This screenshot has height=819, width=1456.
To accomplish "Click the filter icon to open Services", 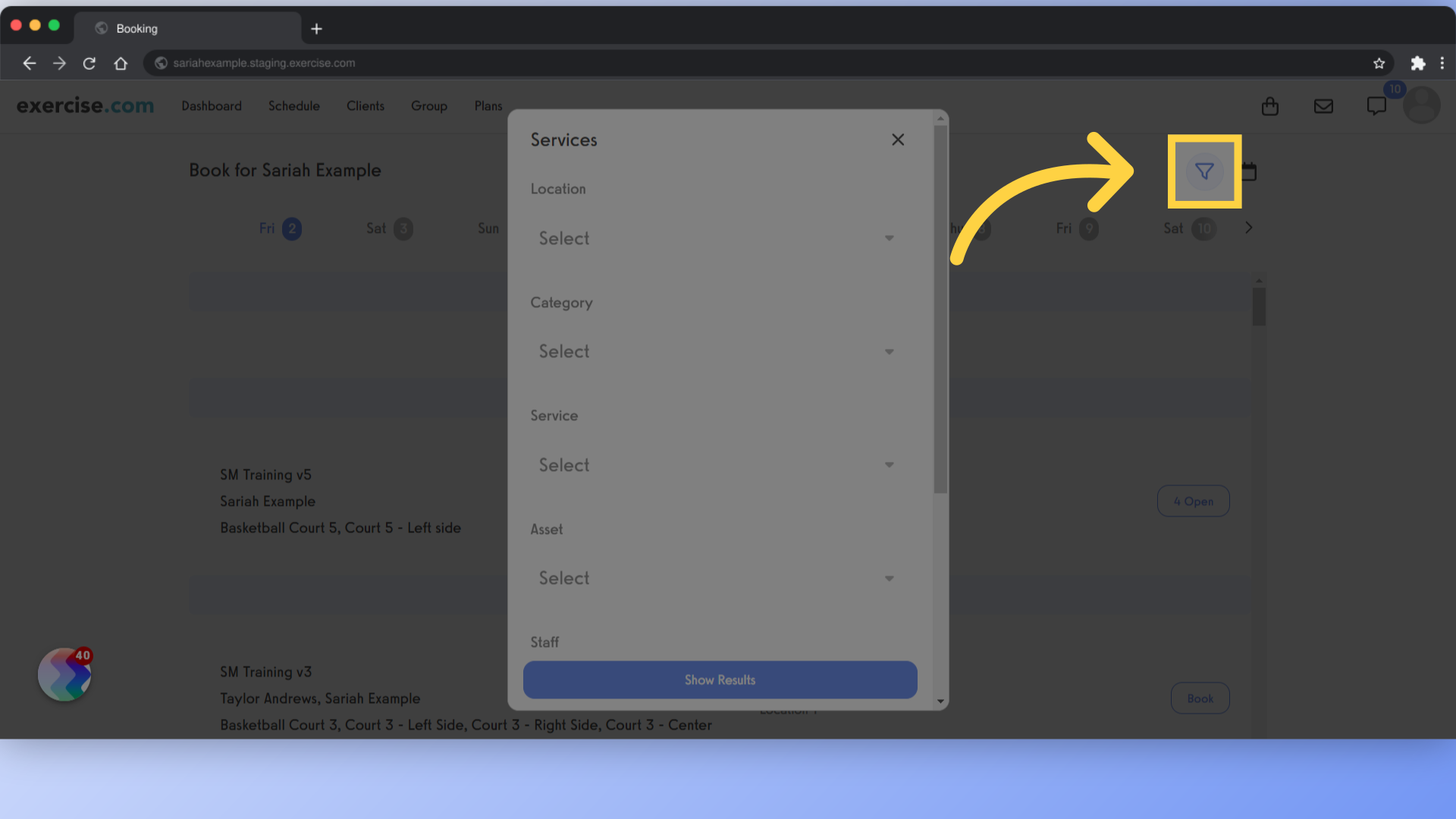I will point(1204,171).
